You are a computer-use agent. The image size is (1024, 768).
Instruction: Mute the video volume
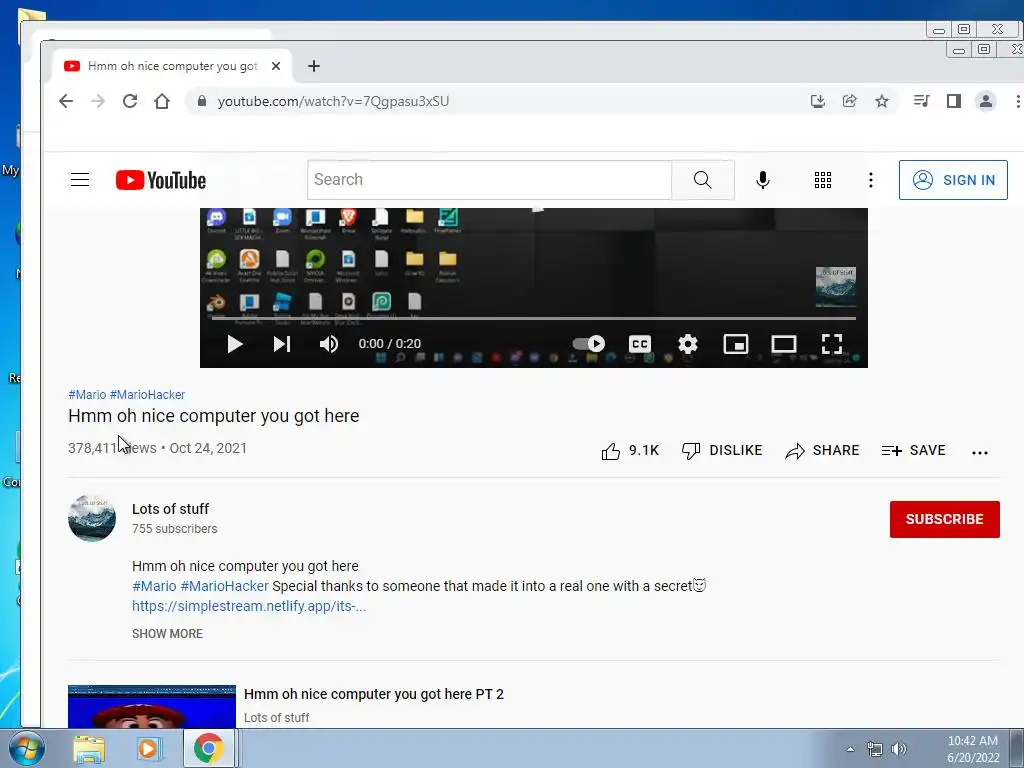[328, 344]
